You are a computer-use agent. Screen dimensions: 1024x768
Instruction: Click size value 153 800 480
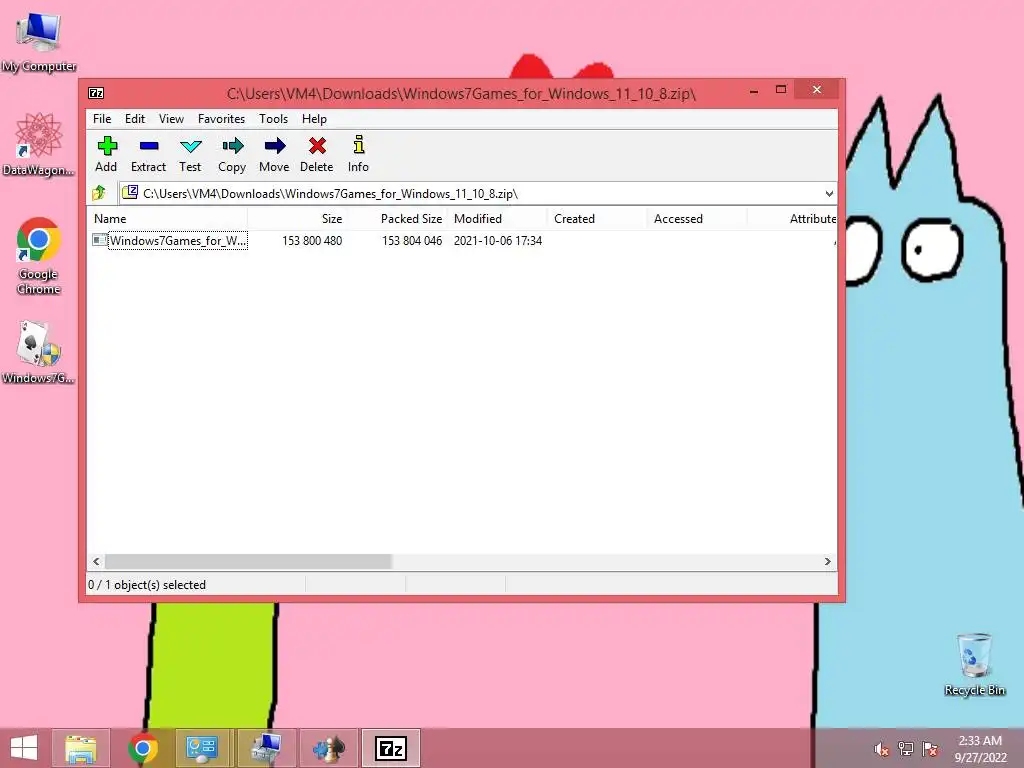pos(312,240)
